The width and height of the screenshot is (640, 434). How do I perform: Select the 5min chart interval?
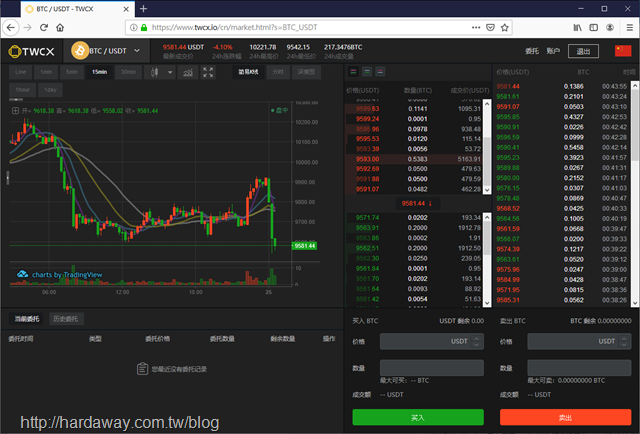[72, 72]
